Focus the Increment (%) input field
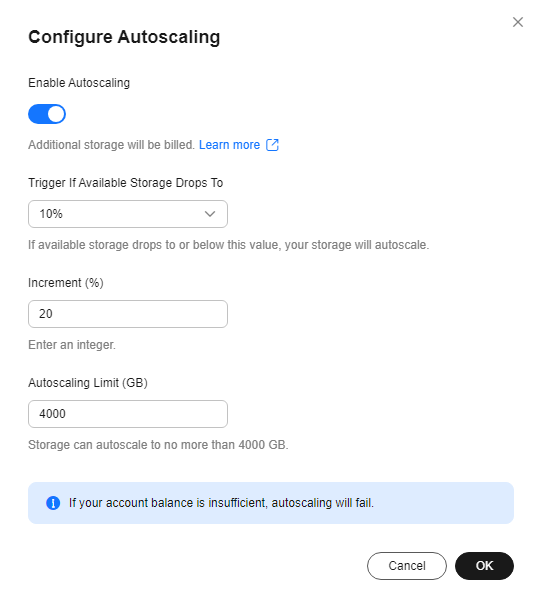 tap(128, 314)
